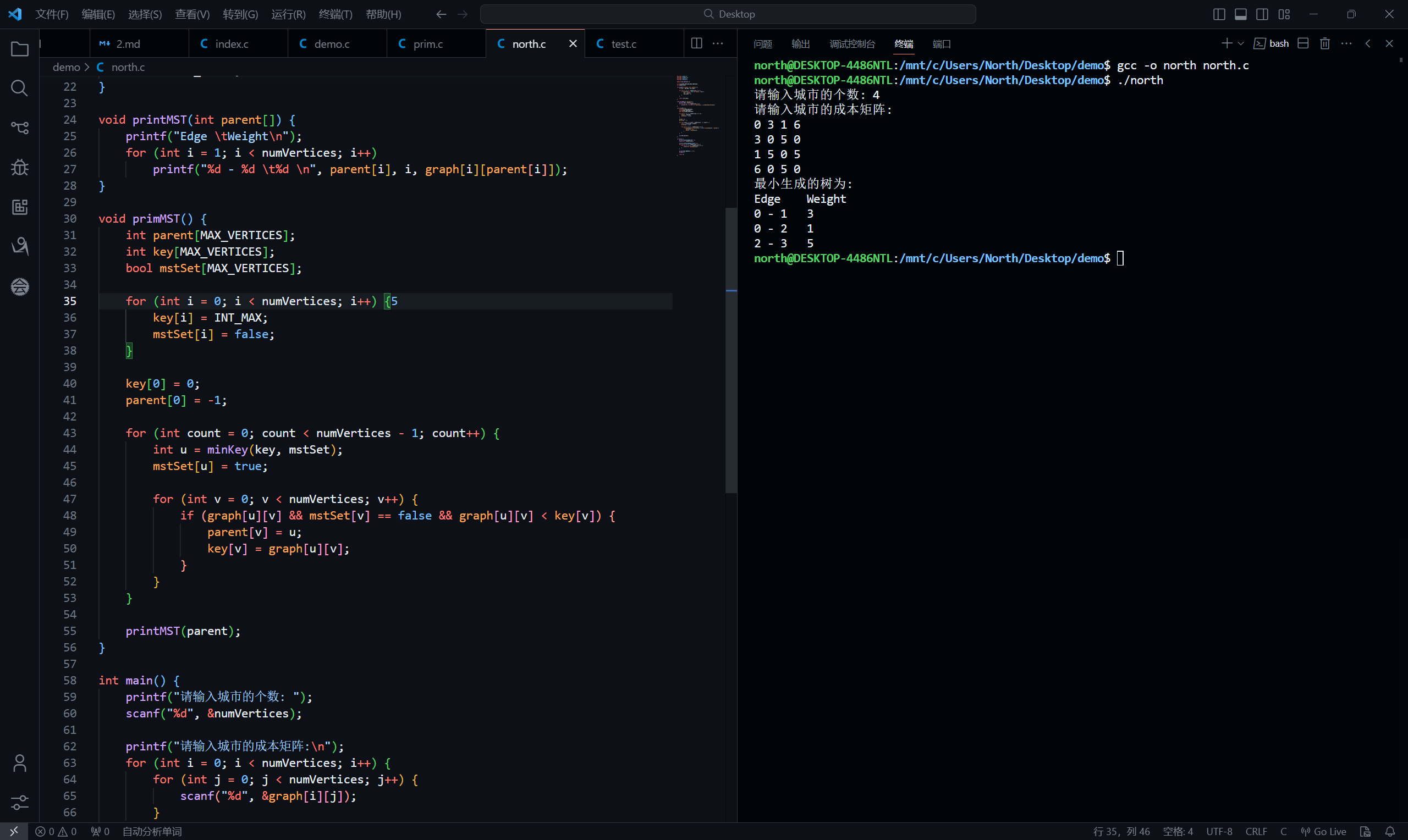Screen dimensions: 1408x840
Task: Open new terminal launch profile dropdown
Action: point(1240,43)
